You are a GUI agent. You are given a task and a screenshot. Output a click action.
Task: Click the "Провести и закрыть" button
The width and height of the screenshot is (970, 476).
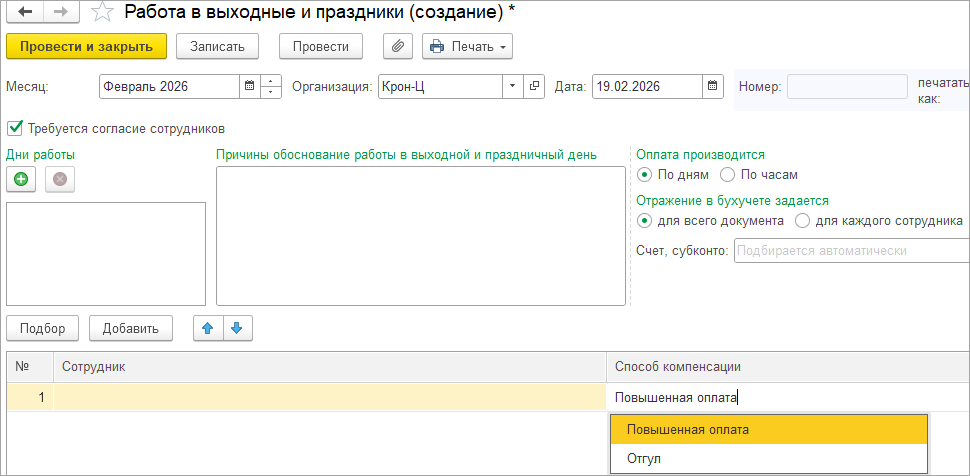[86, 46]
